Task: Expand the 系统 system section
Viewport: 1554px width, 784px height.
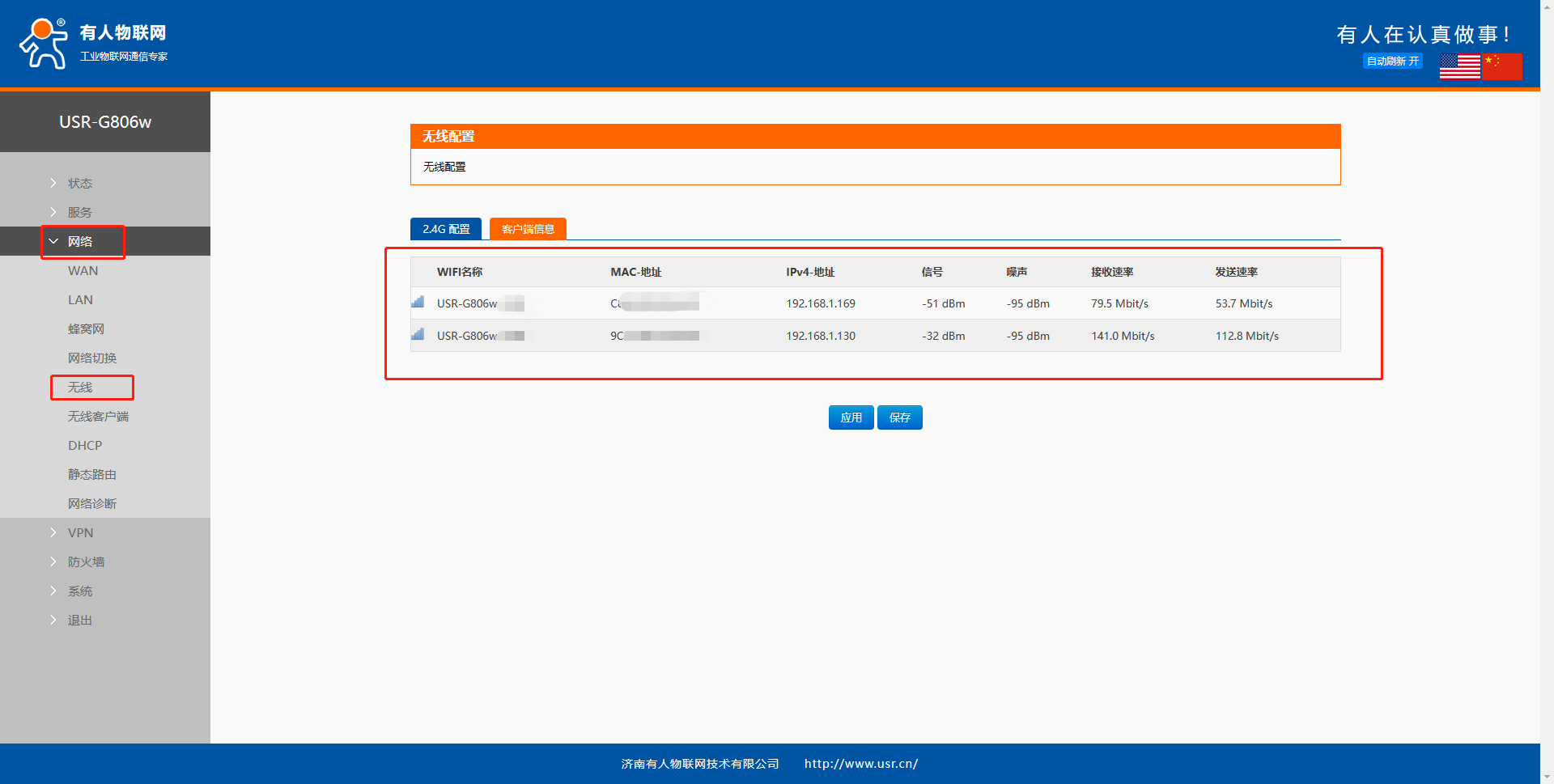Action: coord(79,591)
